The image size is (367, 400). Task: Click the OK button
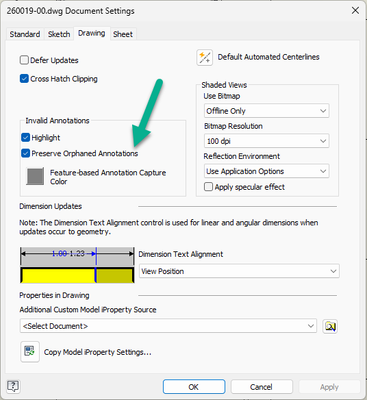(x=194, y=387)
